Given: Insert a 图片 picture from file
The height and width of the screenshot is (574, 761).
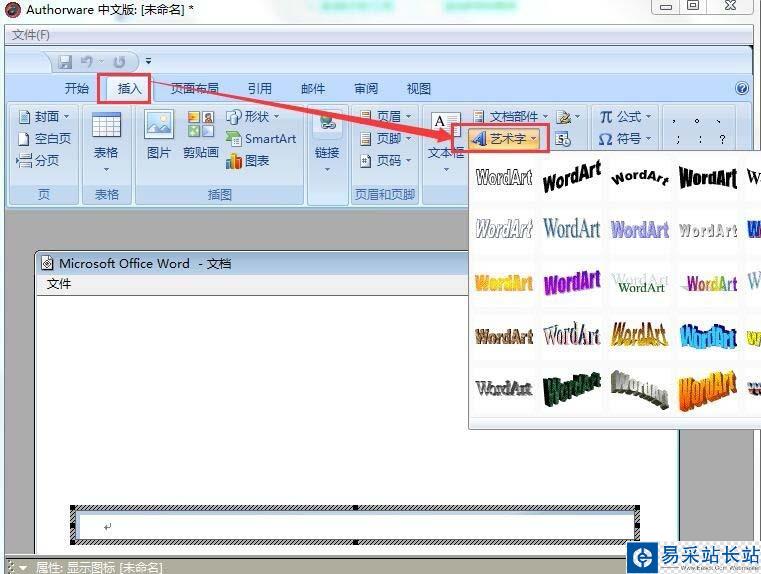Looking at the screenshot, I should click(159, 134).
